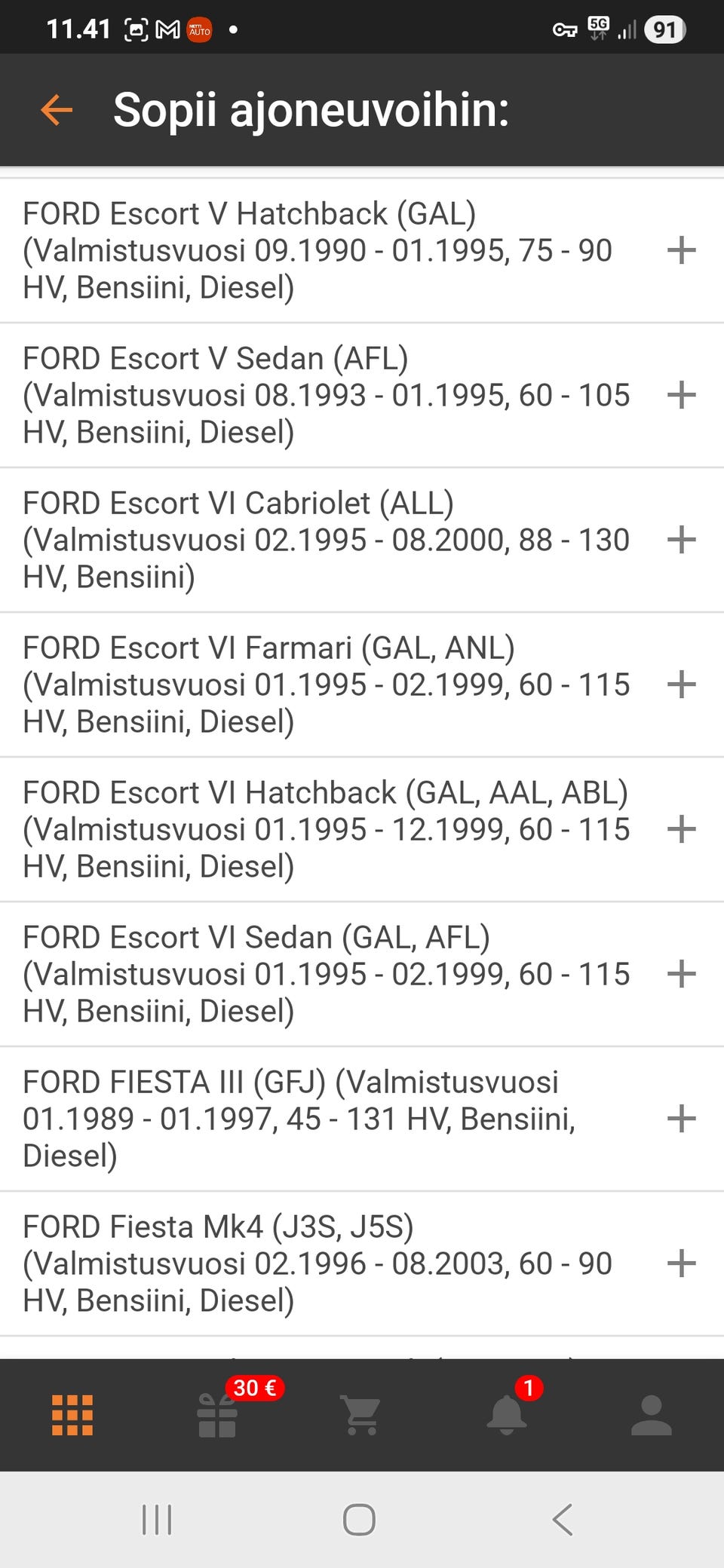Expand FORD Escort VI Hatchback plus icon
Viewport: 724px width, 1568px height.
point(681,829)
